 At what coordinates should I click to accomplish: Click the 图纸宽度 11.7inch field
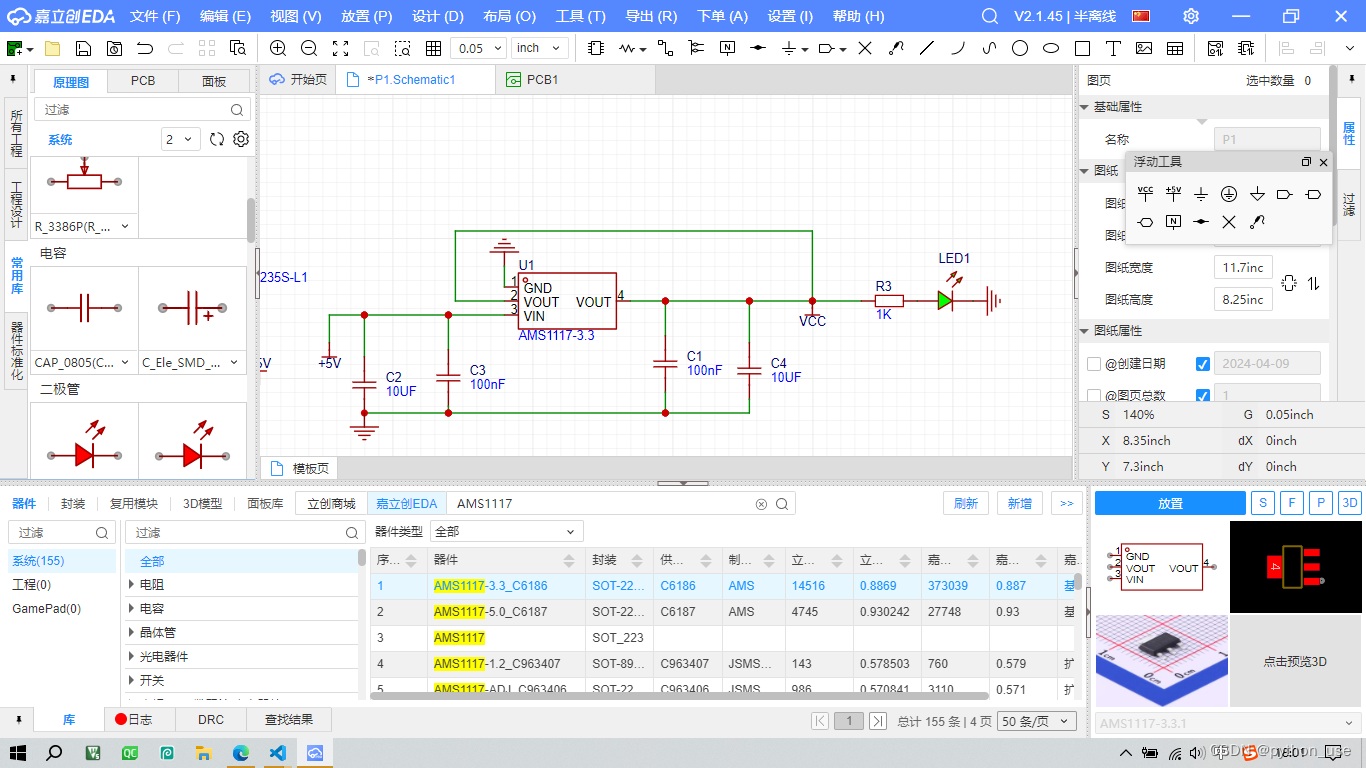pyautogui.click(x=1243, y=267)
